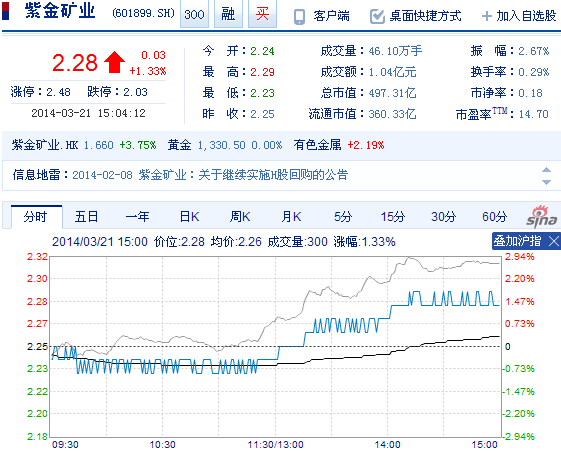The height and width of the screenshot is (451, 561).
Task: Click 加入自选股 text link
Action: (526, 16)
